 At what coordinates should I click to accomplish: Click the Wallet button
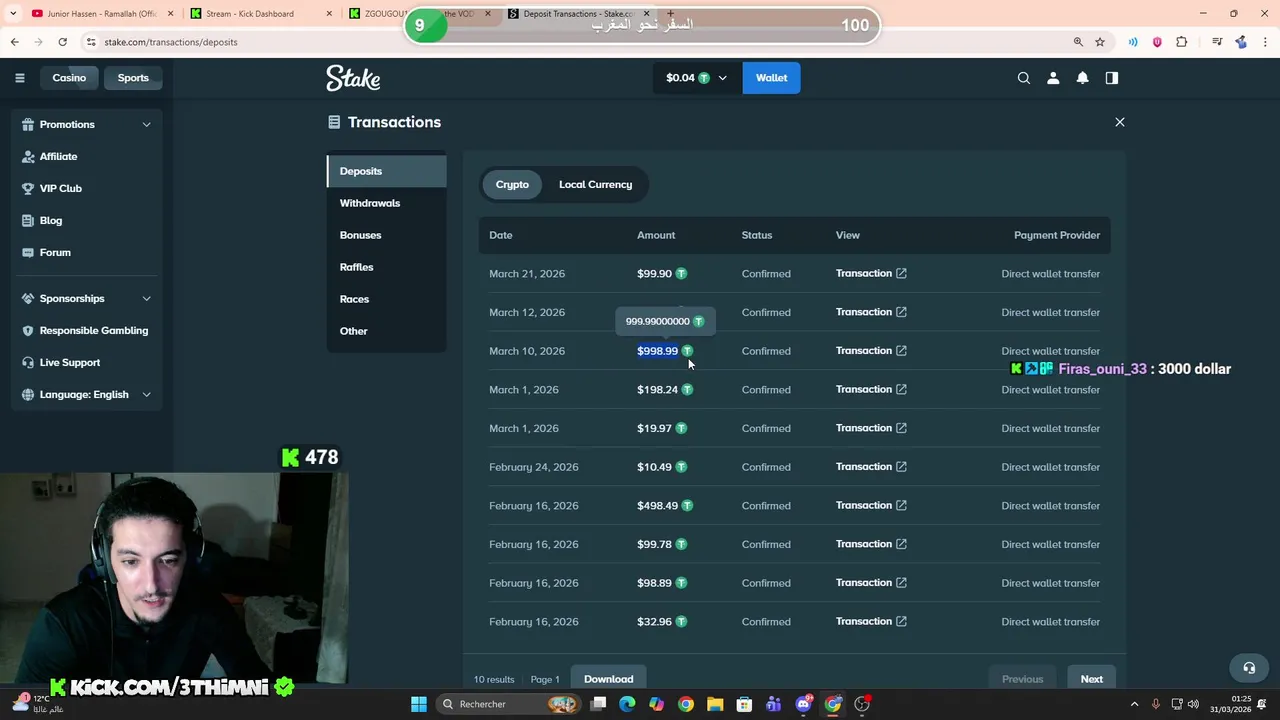click(x=771, y=78)
